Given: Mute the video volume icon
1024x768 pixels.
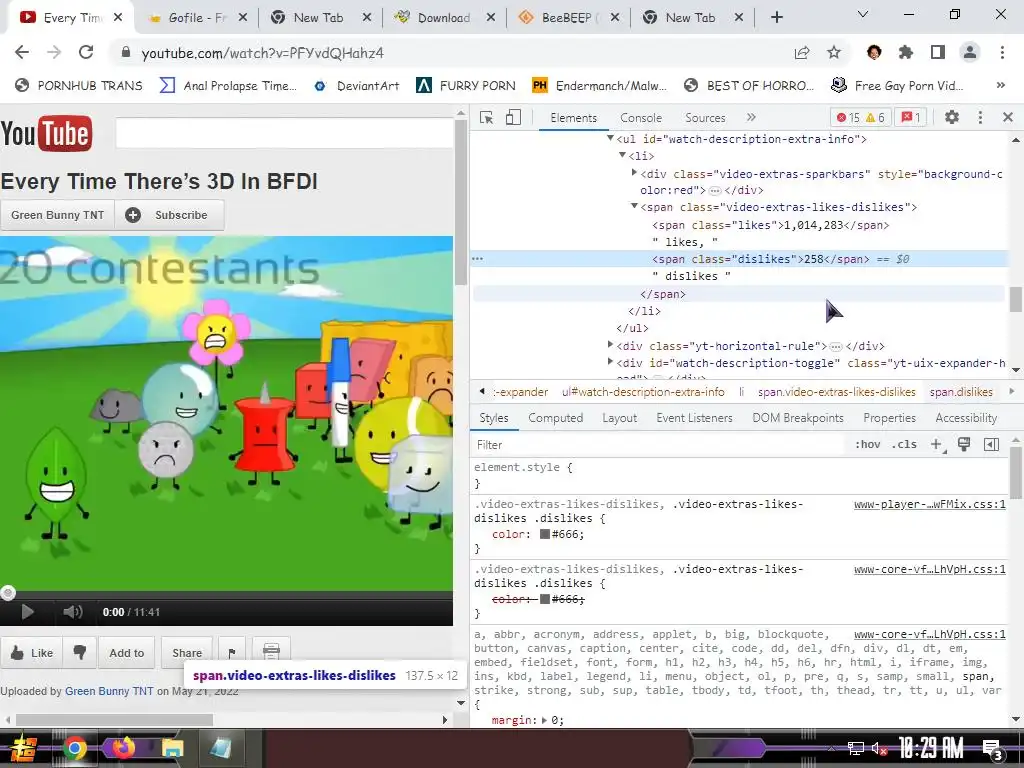Looking at the screenshot, I should pos(72,612).
